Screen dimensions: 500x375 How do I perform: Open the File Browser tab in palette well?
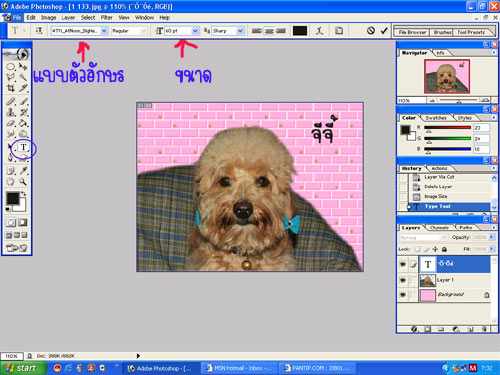coord(412,32)
